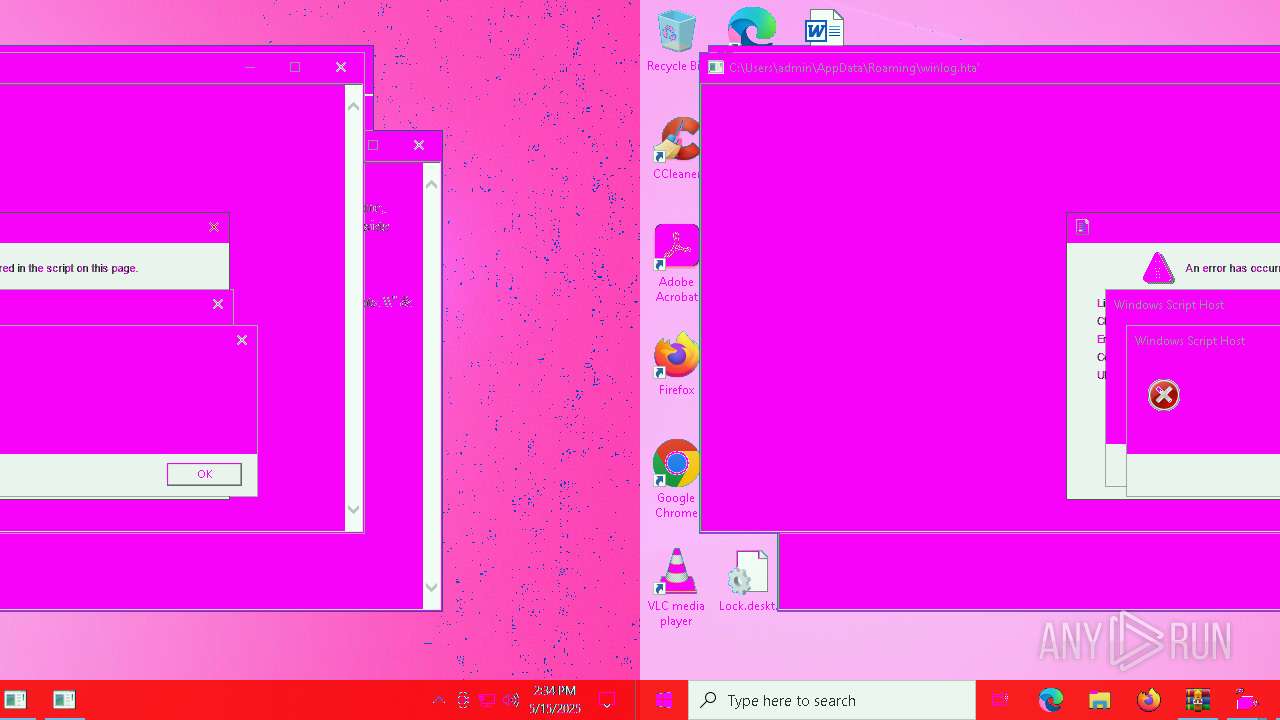This screenshot has width=1280, height=720.
Task: Click the warning triangle in the error dialog
Action: [1158, 268]
